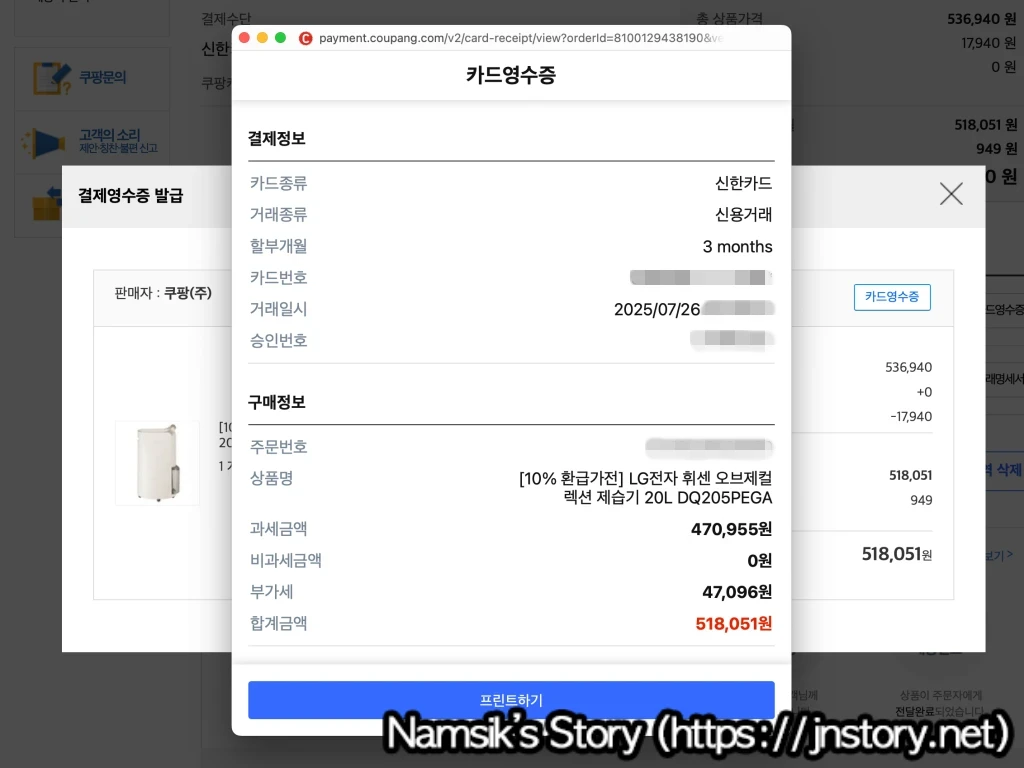Click the 프린트하기 print button
Viewport: 1024px width, 768px height.
511,699
